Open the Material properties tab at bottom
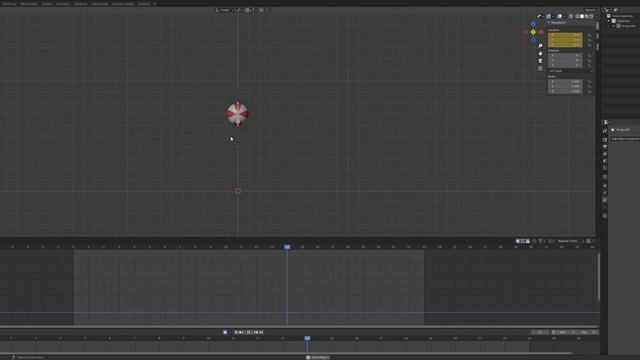The width and height of the screenshot is (640, 360). click(605, 216)
